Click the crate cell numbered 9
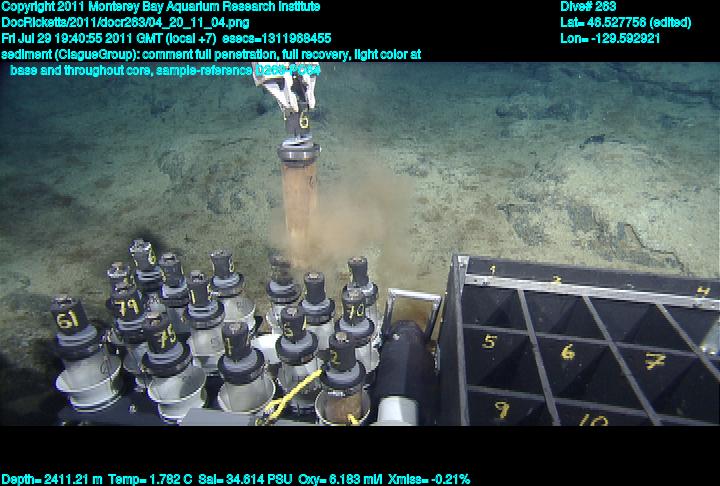The width and height of the screenshot is (720, 486). (503, 407)
